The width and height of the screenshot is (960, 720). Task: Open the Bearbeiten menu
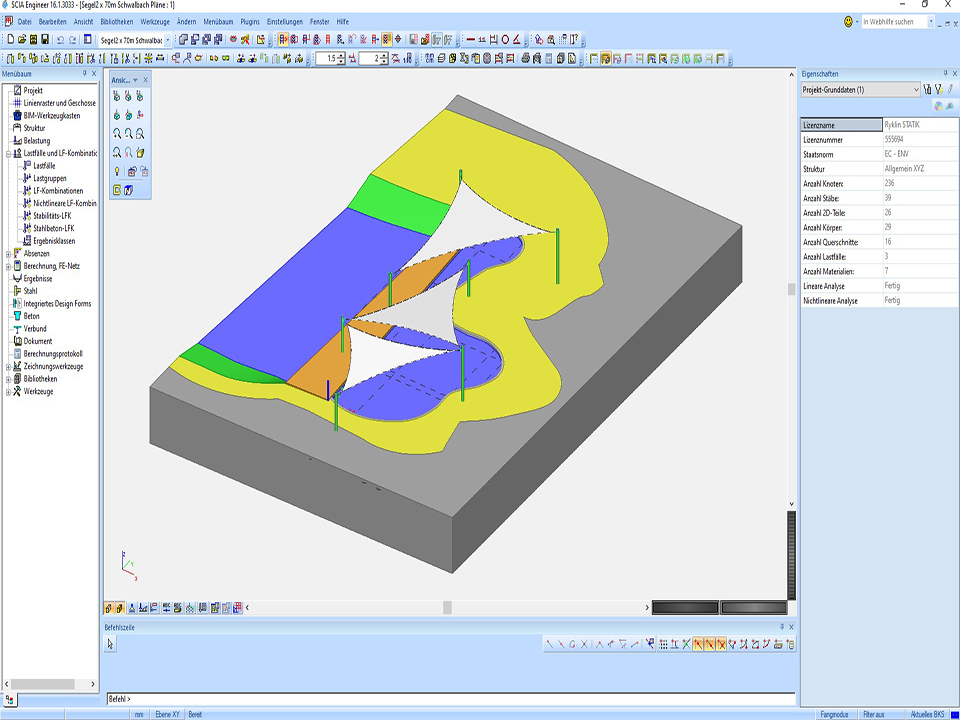click(x=52, y=21)
